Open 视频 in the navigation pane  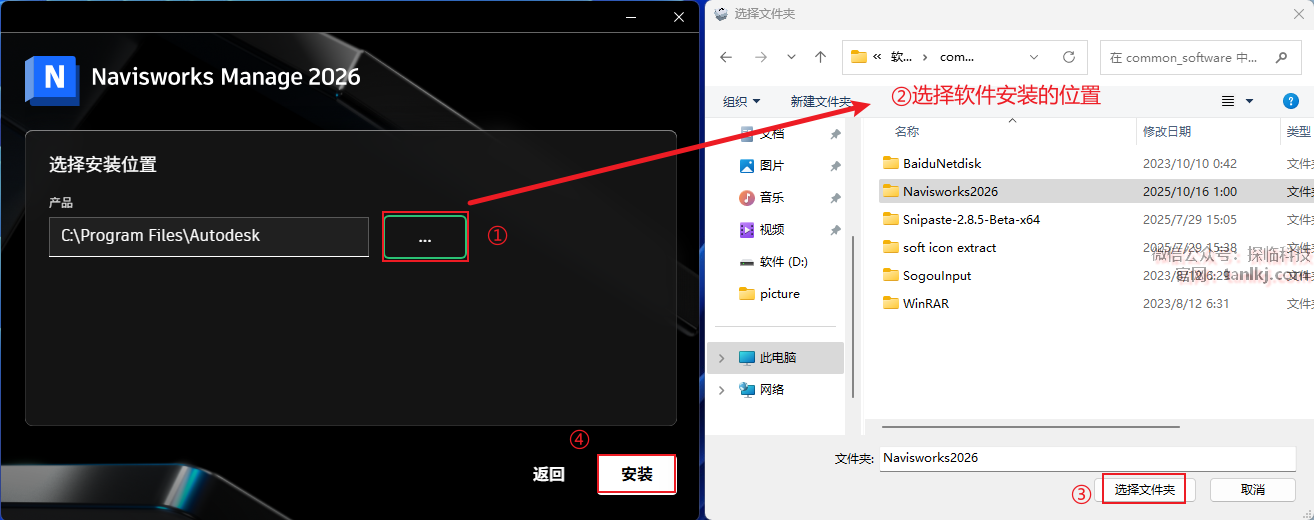pyautogui.click(x=772, y=229)
